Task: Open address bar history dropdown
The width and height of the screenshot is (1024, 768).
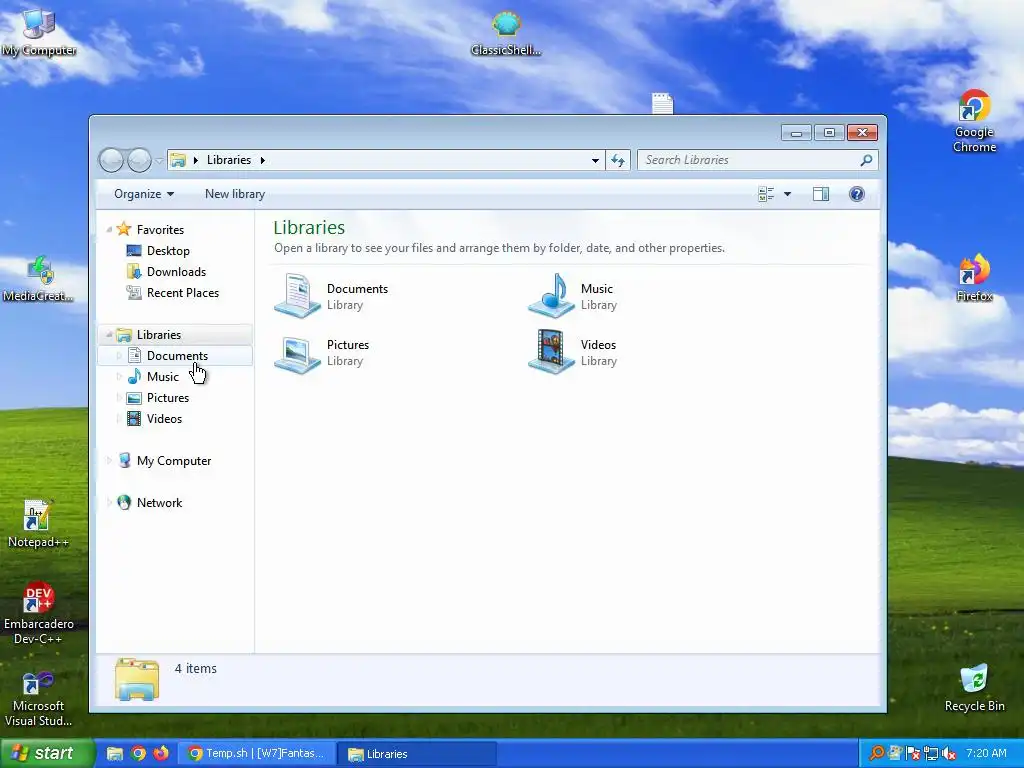Action: 595,160
